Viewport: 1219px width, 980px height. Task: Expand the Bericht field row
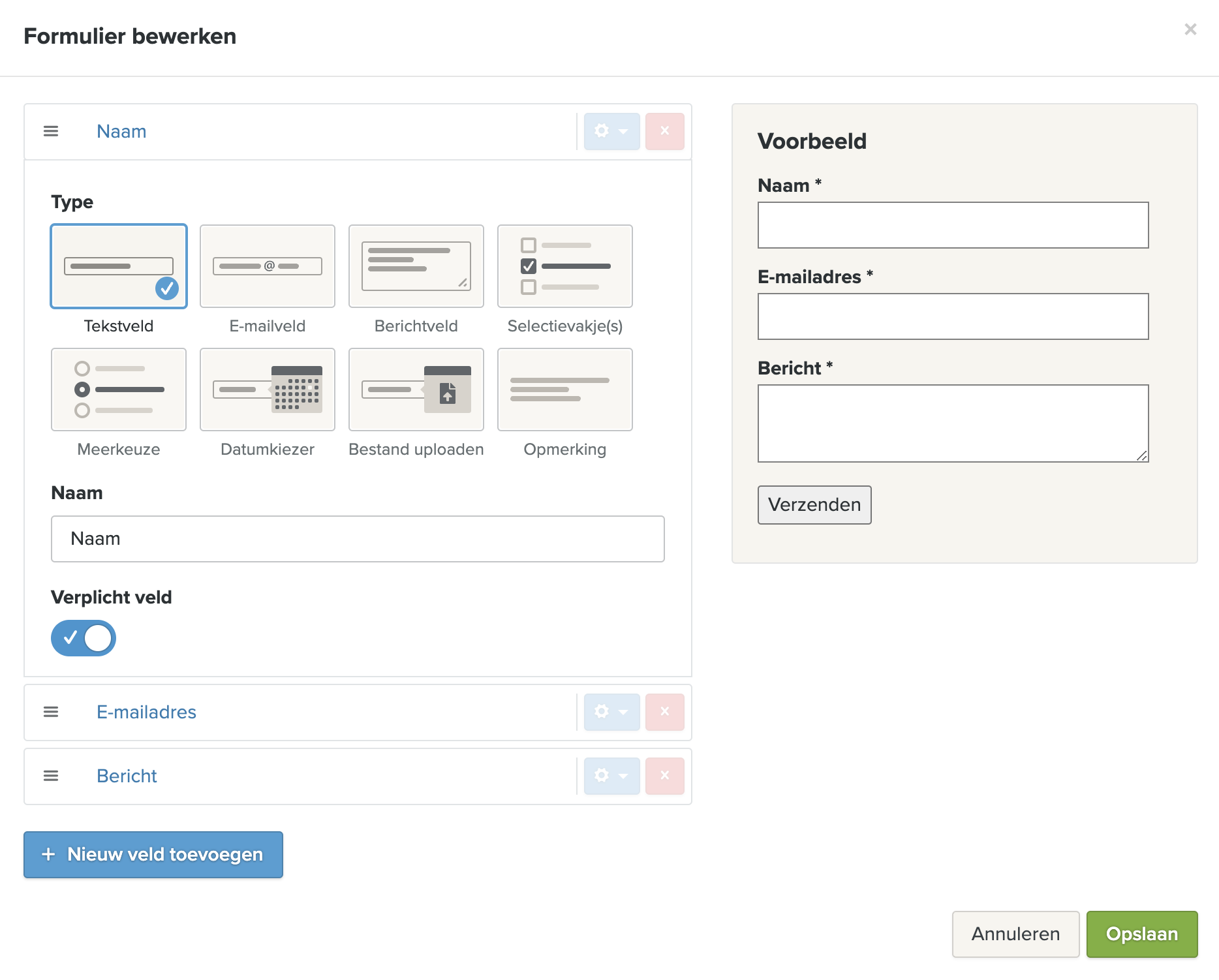(127, 776)
